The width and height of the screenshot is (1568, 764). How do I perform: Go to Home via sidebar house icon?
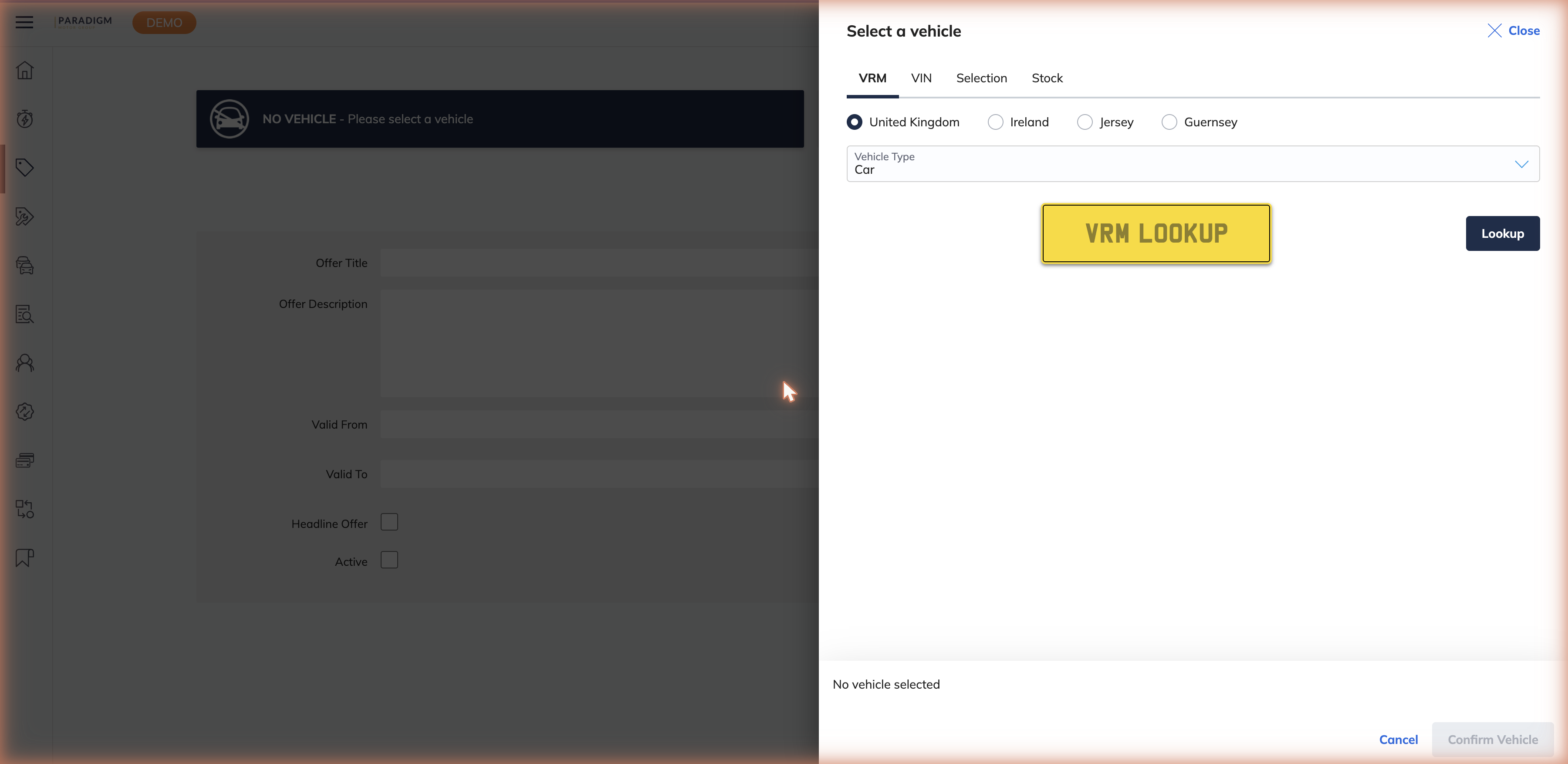[x=24, y=70]
